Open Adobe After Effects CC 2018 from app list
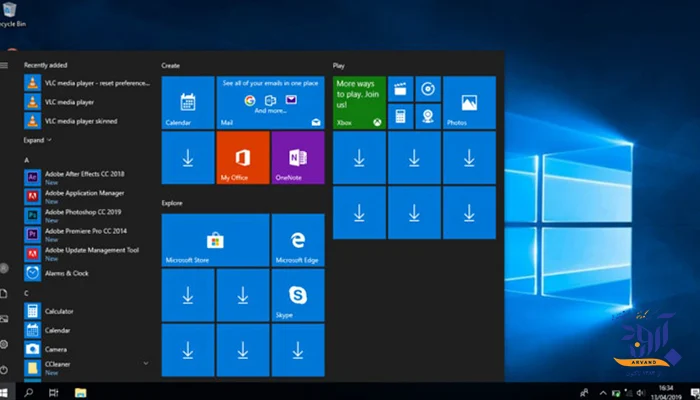This screenshot has width=700, height=400. [x=87, y=177]
